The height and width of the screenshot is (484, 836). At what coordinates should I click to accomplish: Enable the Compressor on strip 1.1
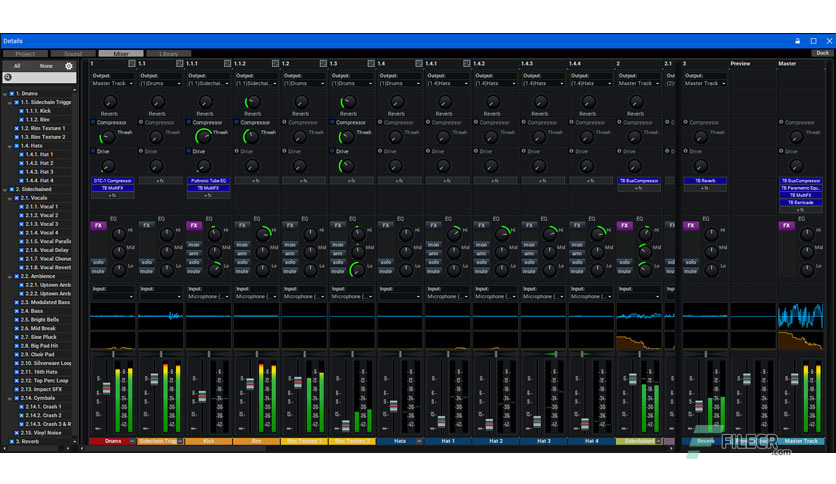(141, 122)
